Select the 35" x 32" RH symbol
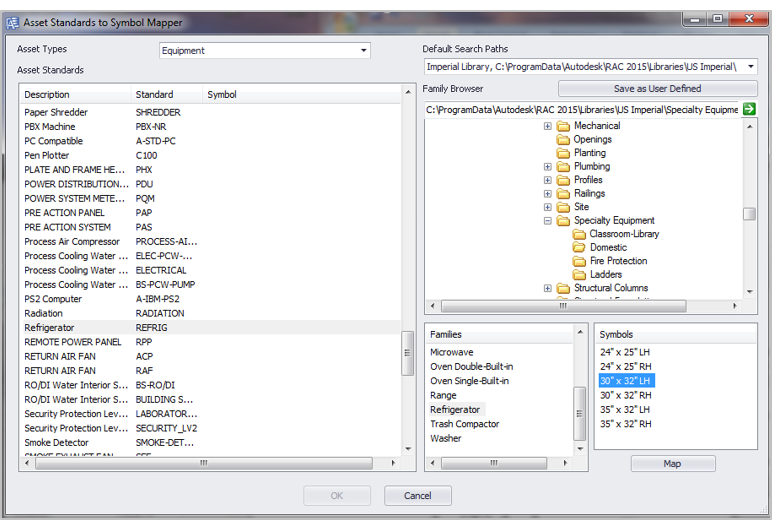 coord(625,424)
